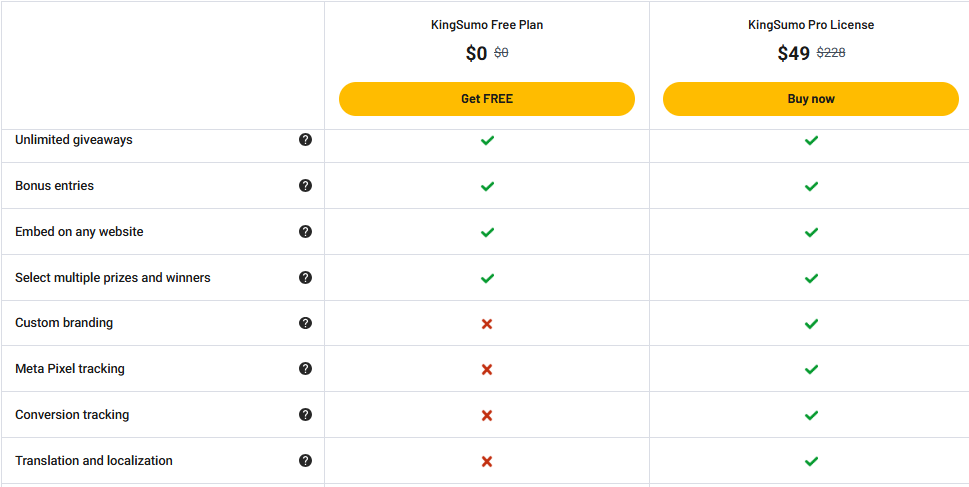This screenshot has height=487, width=969.
Task: Click Free Plan checkmark for Unlimited giveaways
Action: point(487,140)
